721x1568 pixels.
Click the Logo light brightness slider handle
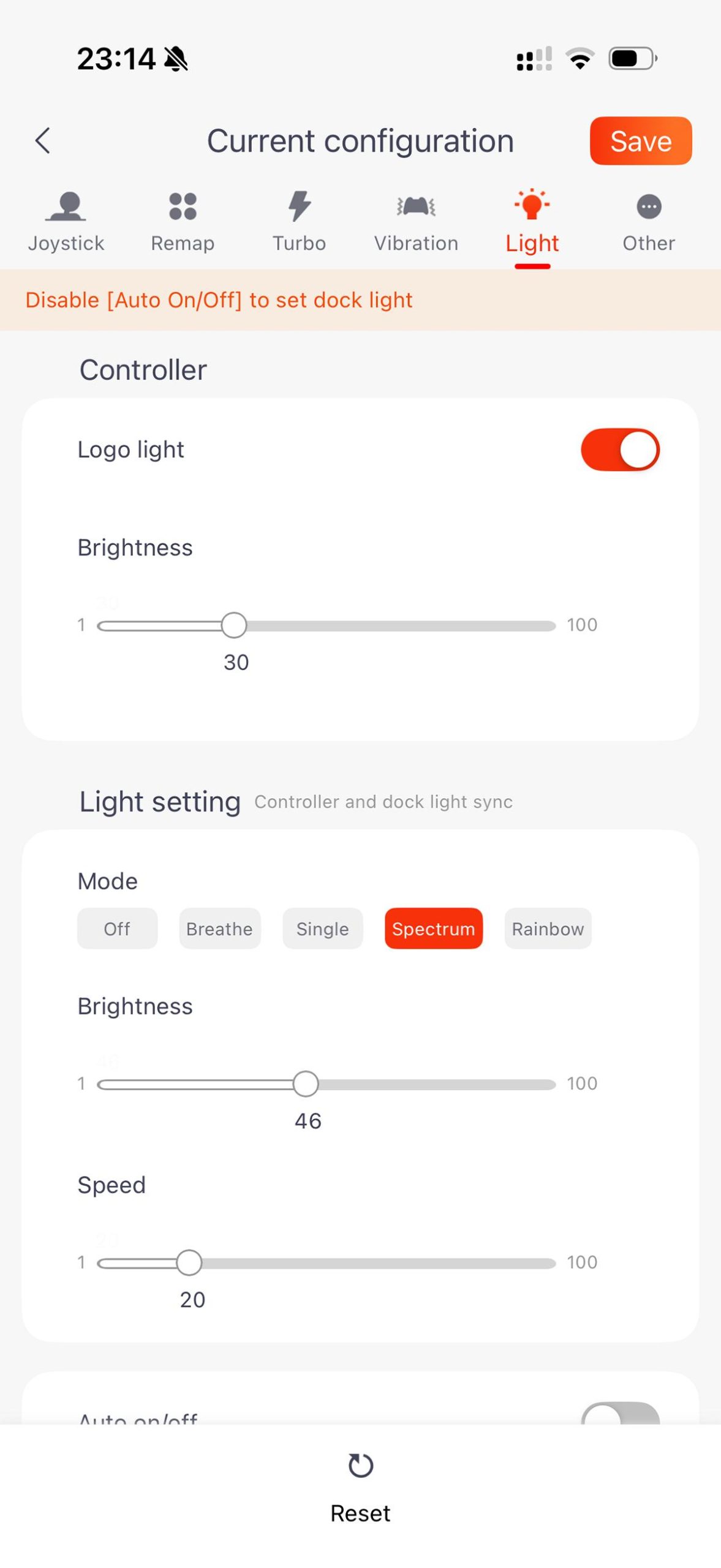233,625
